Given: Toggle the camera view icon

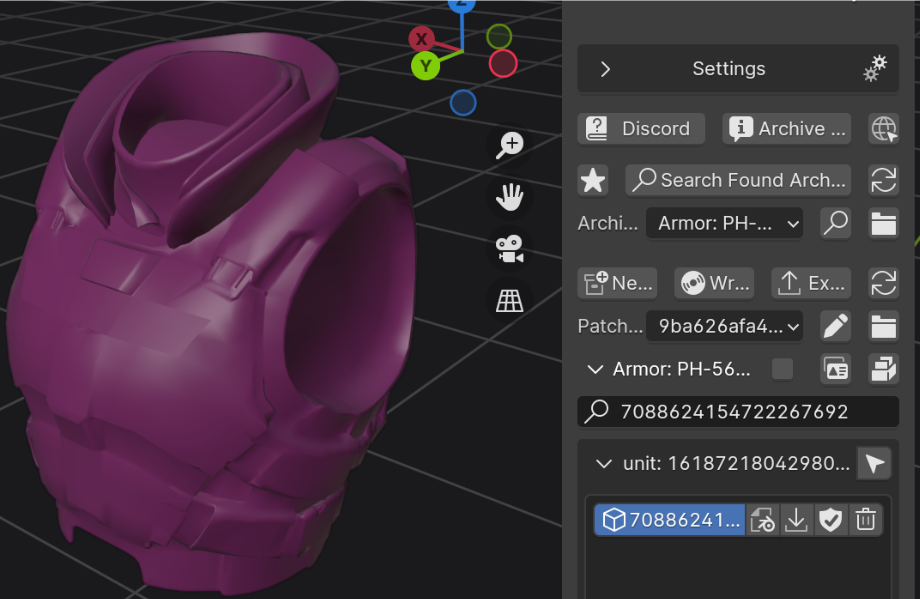Looking at the screenshot, I should tap(511, 249).
